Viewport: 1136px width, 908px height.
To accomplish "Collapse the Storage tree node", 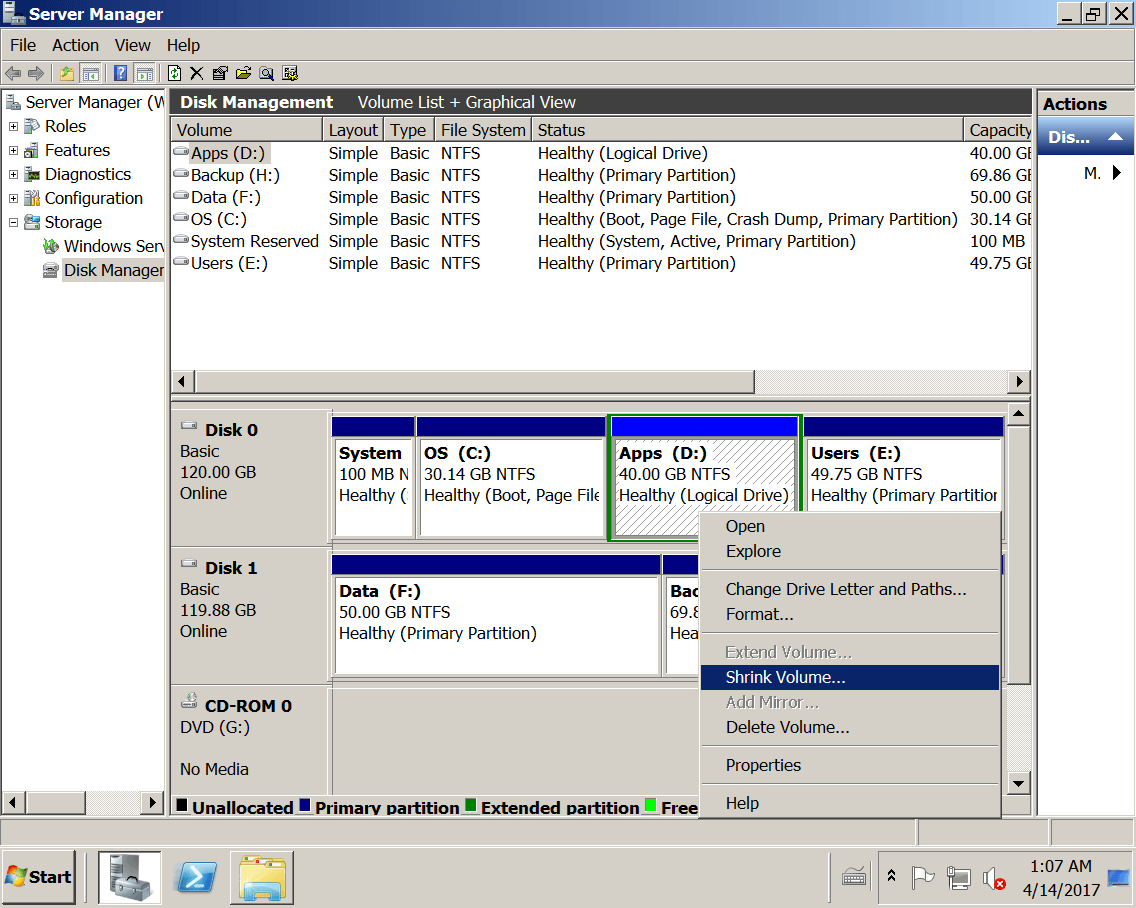I will (13, 222).
